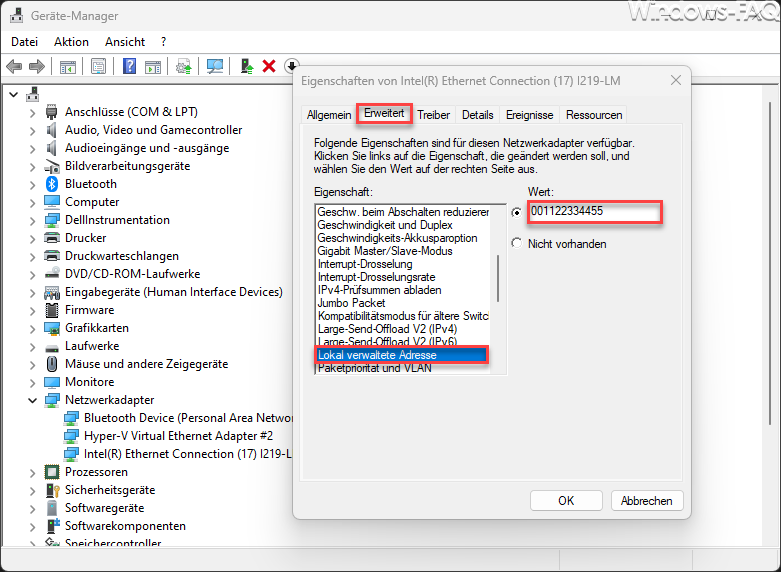Screen dimensions: 781x572
Task: Close the Eigenschaften dialog with X
Action: point(675,80)
